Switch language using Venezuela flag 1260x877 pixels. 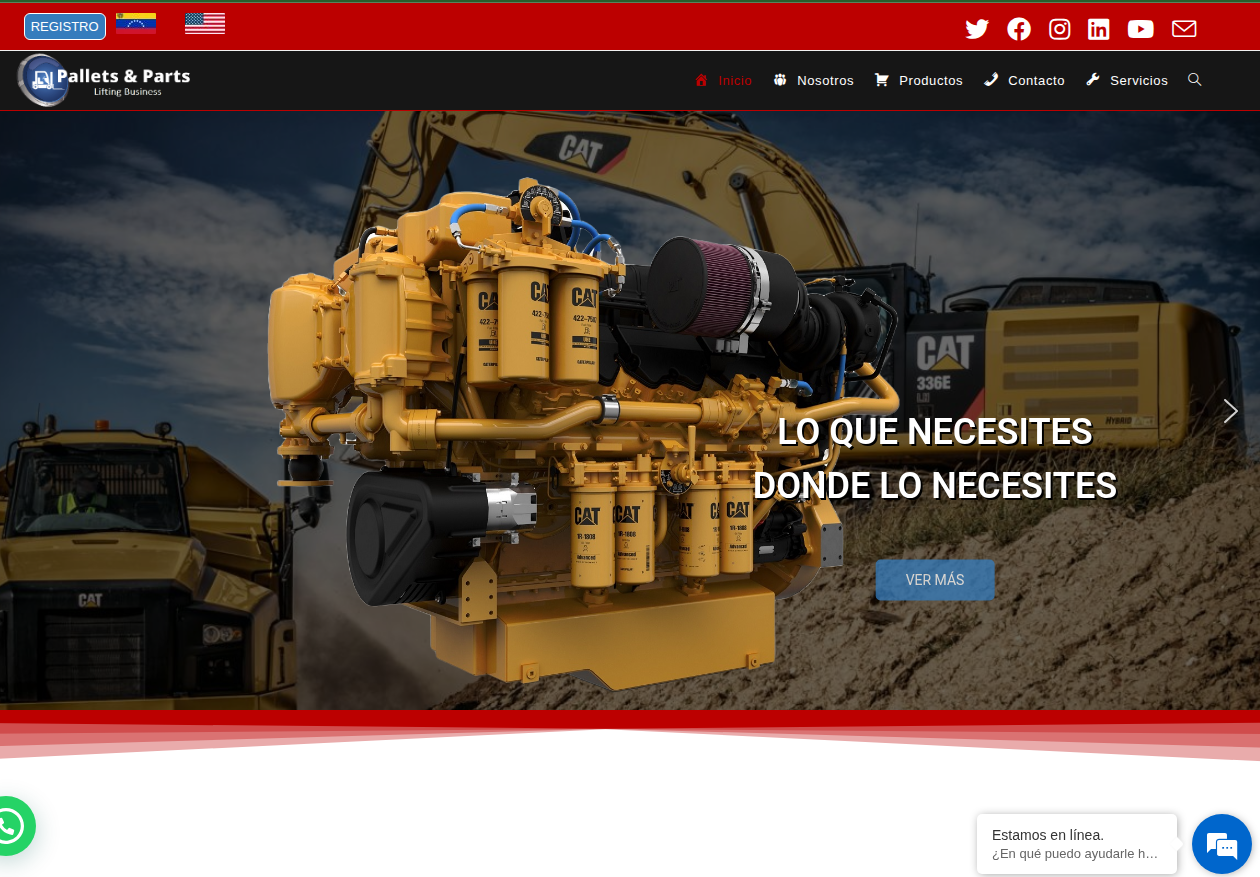pos(136,24)
